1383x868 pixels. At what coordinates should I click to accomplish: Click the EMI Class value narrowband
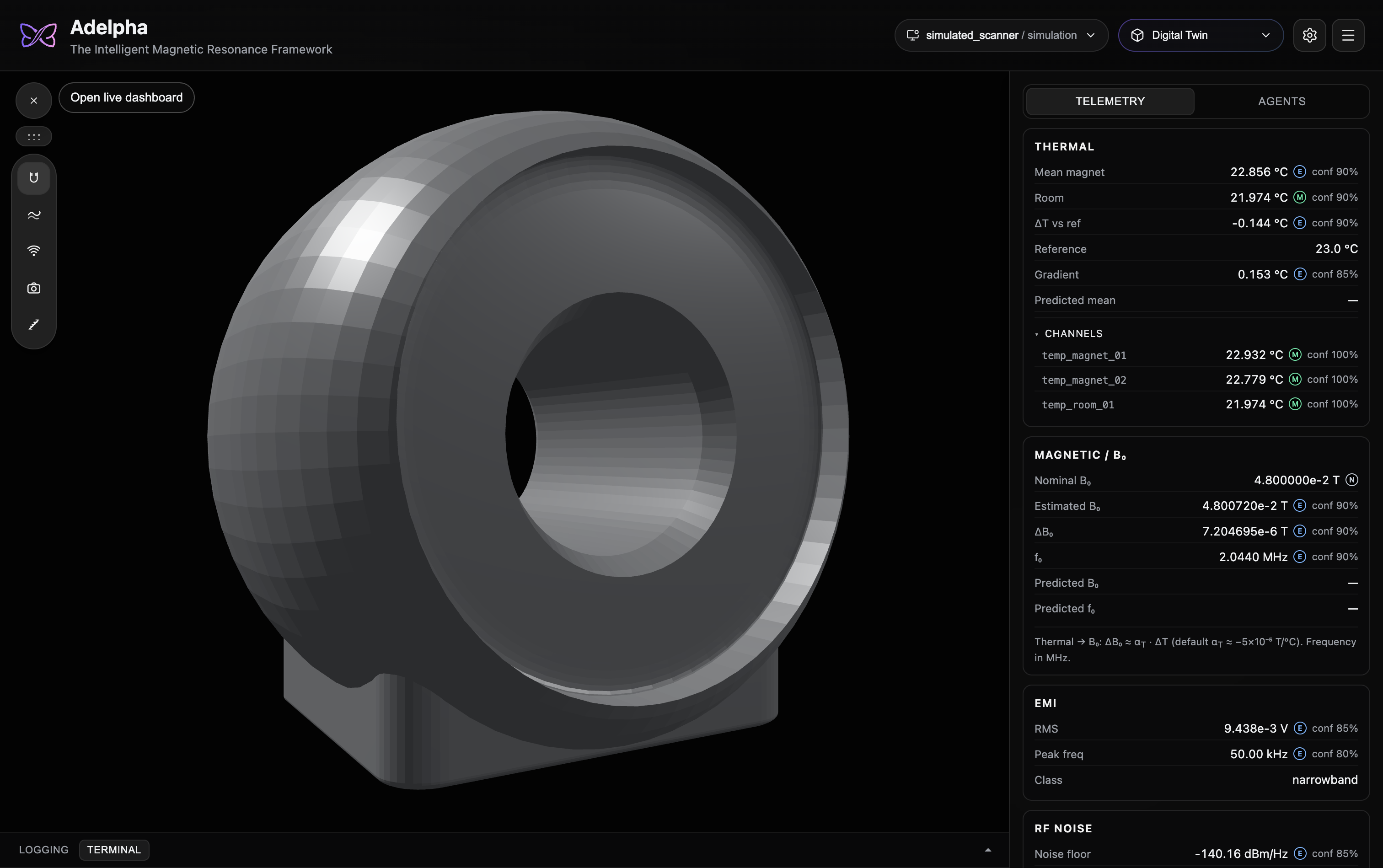tap(1325, 780)
